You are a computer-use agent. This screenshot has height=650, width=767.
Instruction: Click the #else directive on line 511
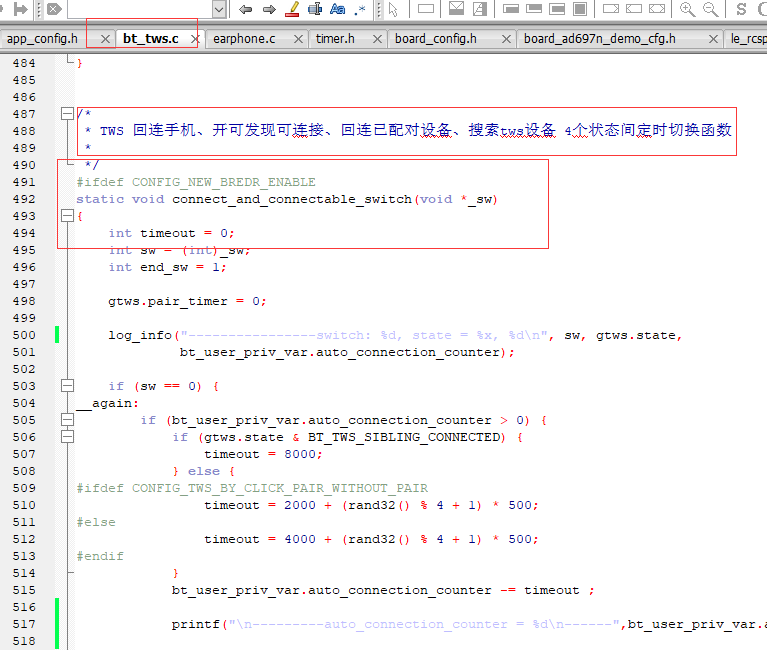coord(96,522)
